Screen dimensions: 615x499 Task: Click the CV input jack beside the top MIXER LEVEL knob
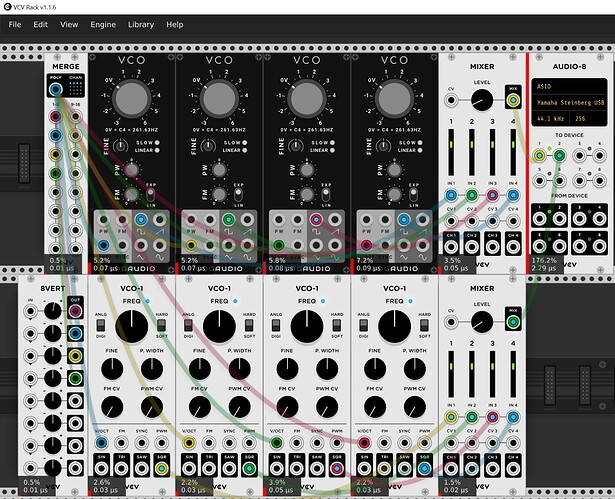click(451, 100)
